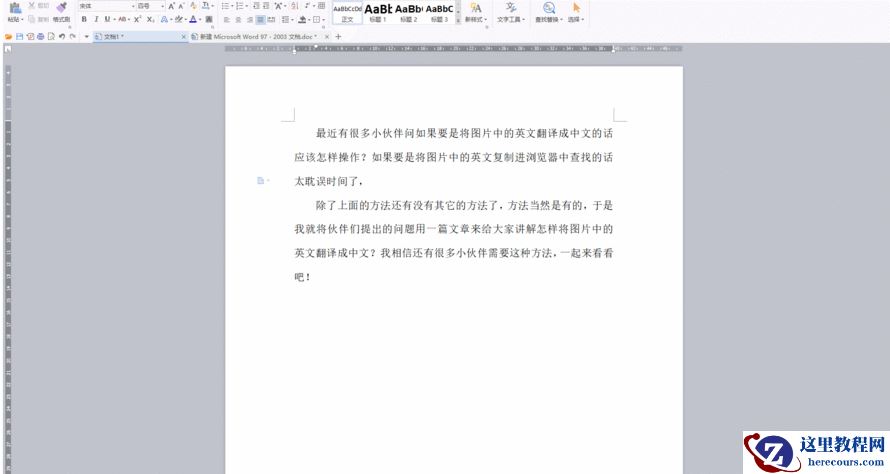Click the clear formatting eraser icon
Viewport: 890px width, 474px height.
point(194,6)
